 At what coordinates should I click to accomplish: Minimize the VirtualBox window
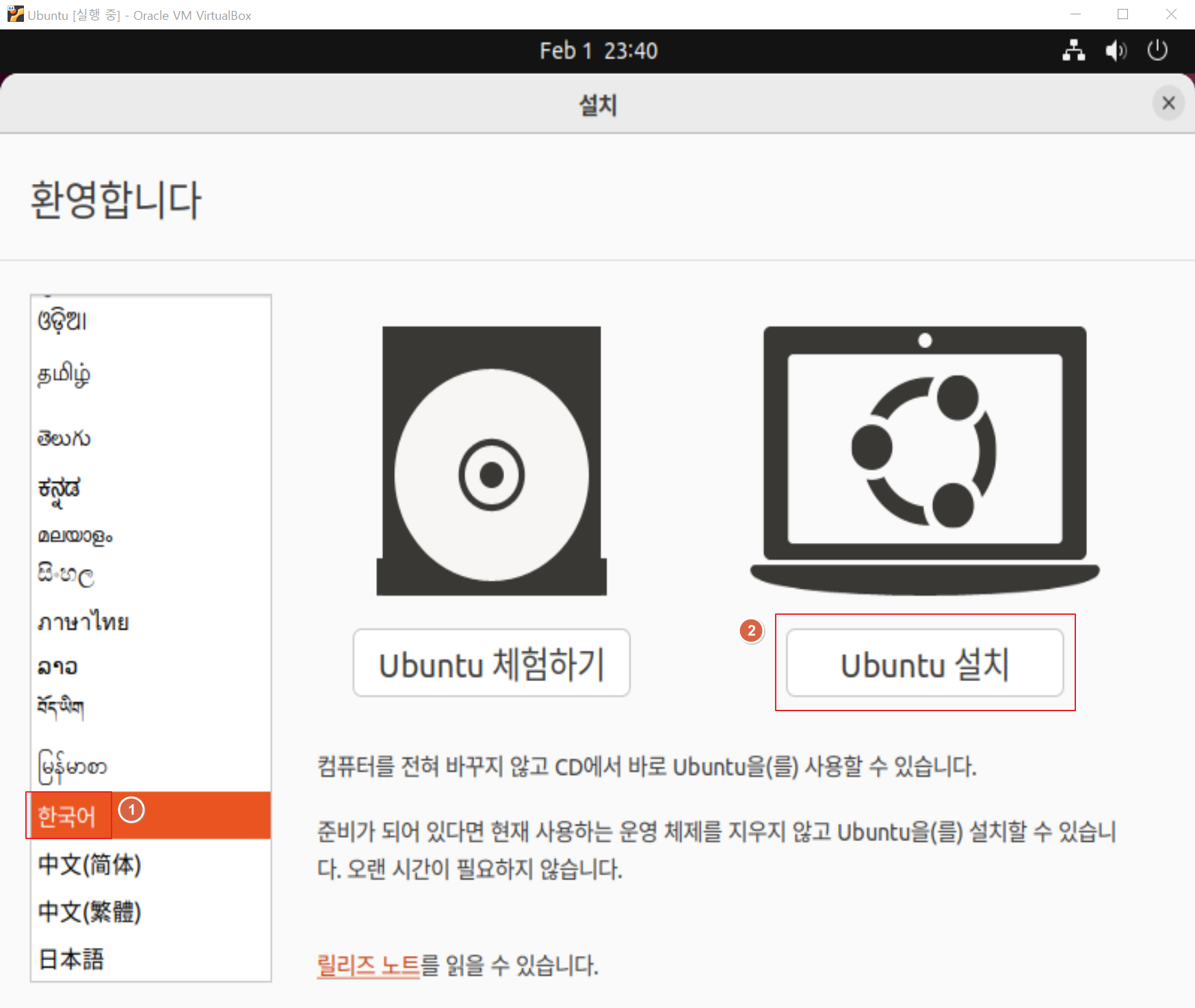point(1075,14)
